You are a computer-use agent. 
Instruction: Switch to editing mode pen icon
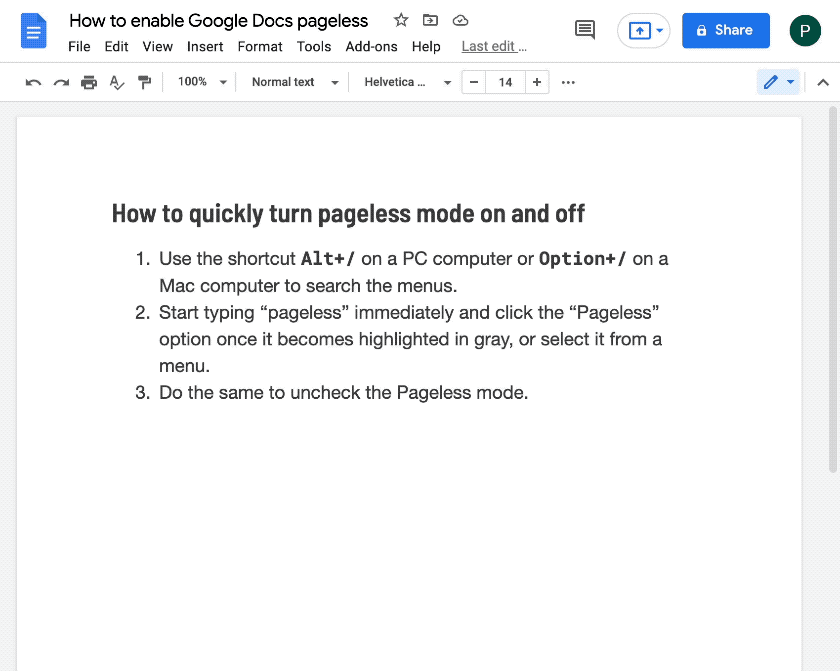[773, 82]
